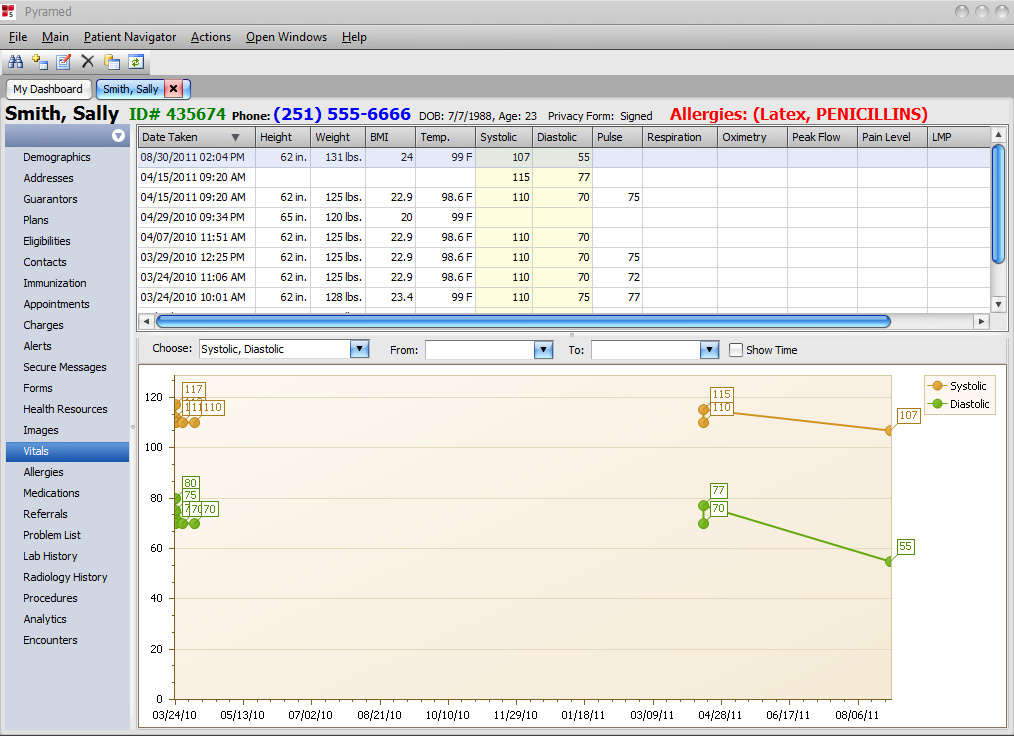Viewport: 1014px width, 736px height.
Task: Open Addresses in sidebar
Action: pyautogui.click(x=49, y=178)
